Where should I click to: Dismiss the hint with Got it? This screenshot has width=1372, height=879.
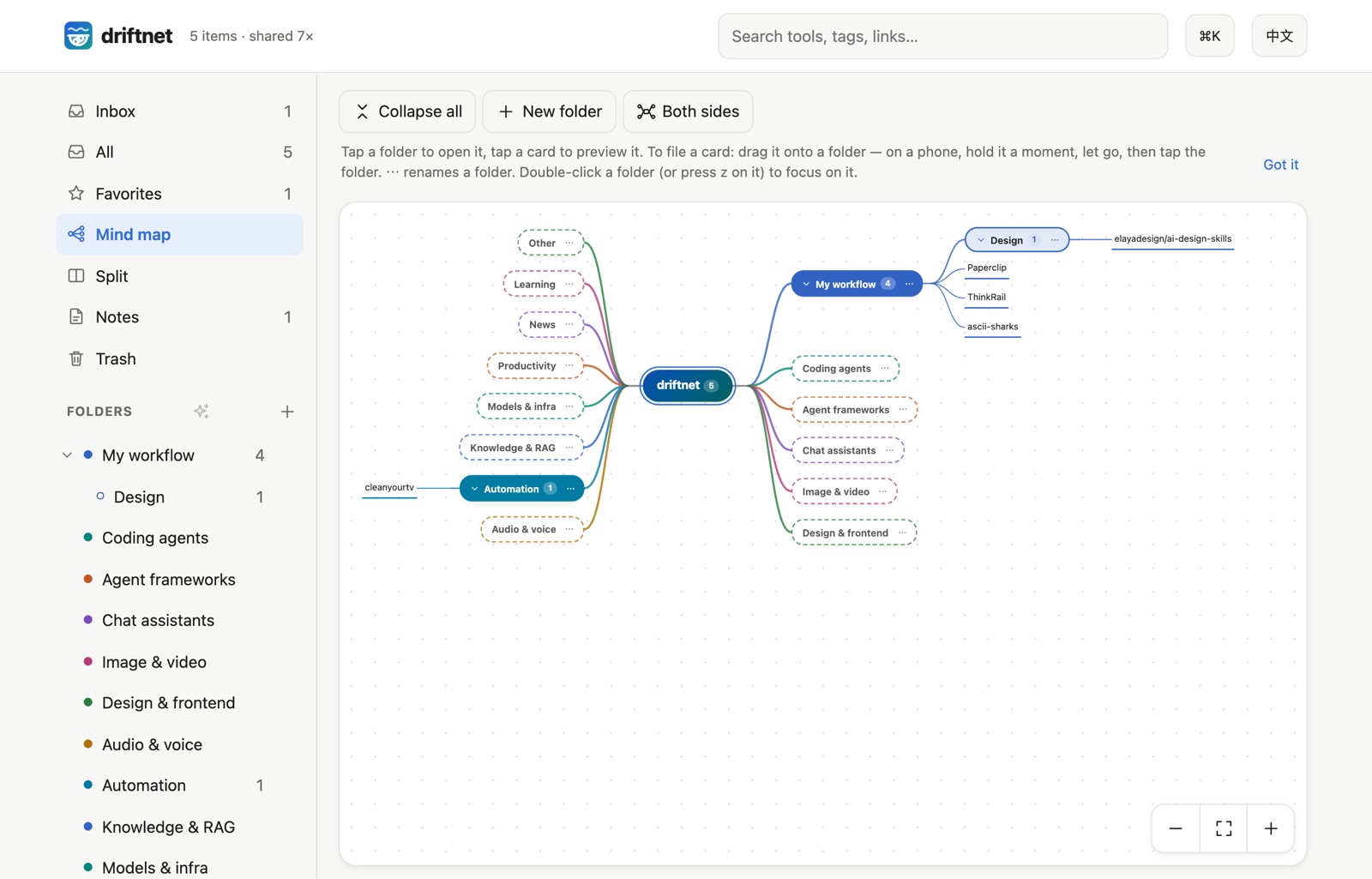pos(1280,165)
